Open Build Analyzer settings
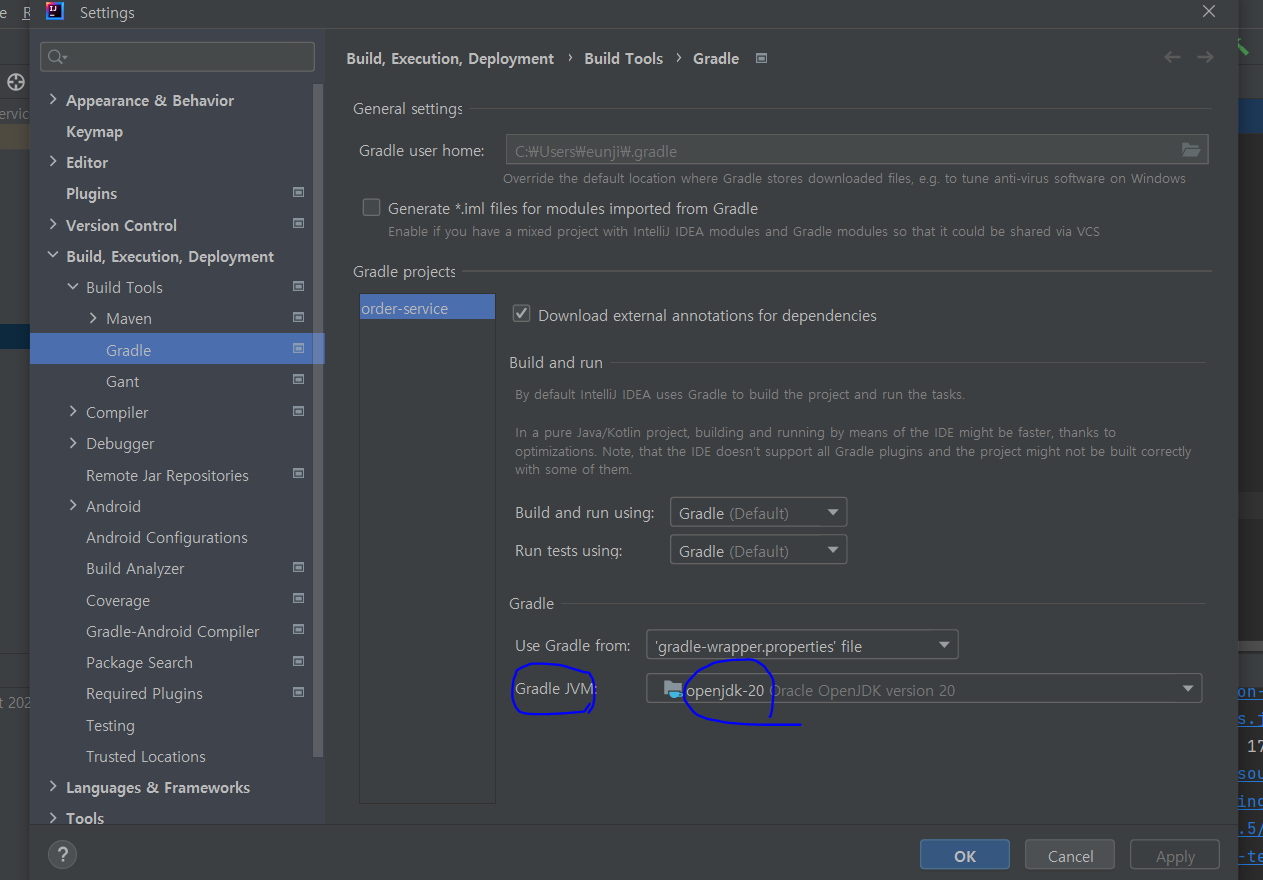The image size is (1263, 880). [135, 568]
